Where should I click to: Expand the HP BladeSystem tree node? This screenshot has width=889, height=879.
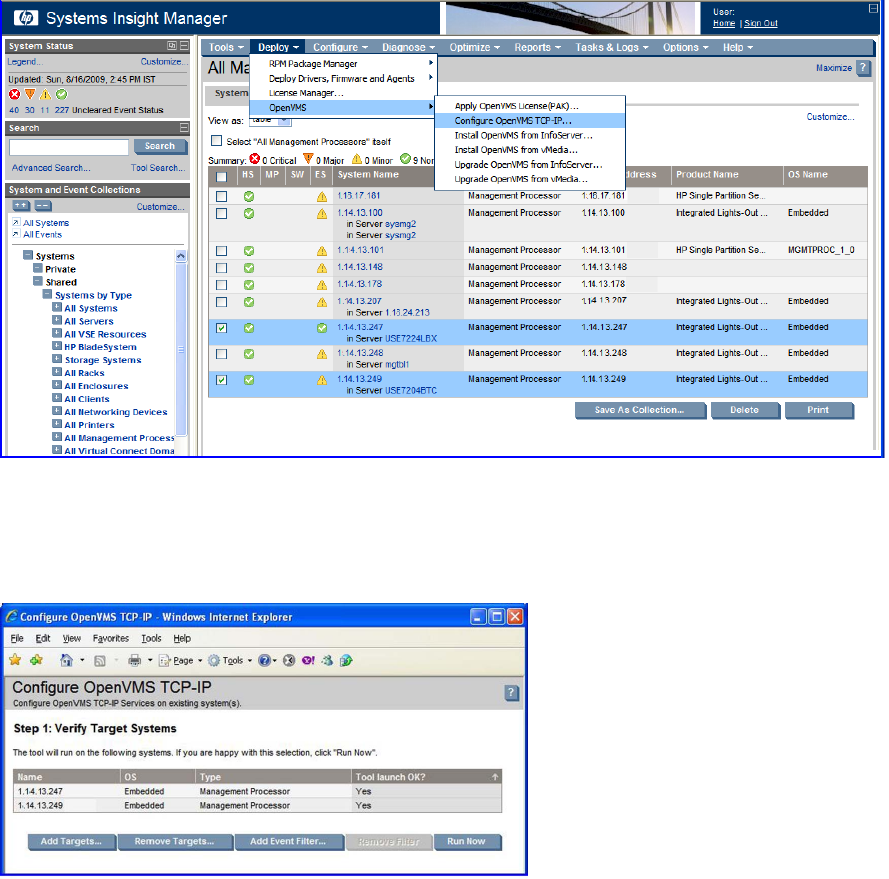(x=57, y=345)
